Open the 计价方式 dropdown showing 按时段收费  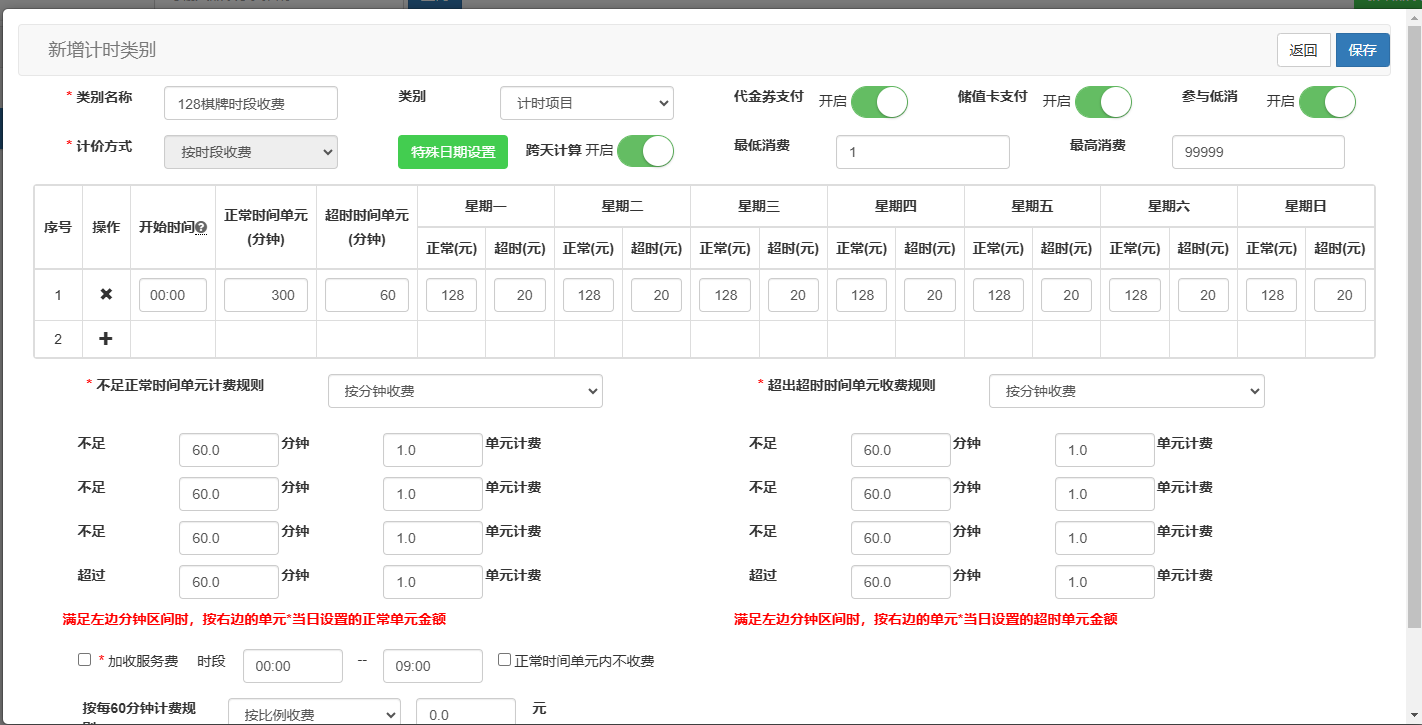coord(250,152)
